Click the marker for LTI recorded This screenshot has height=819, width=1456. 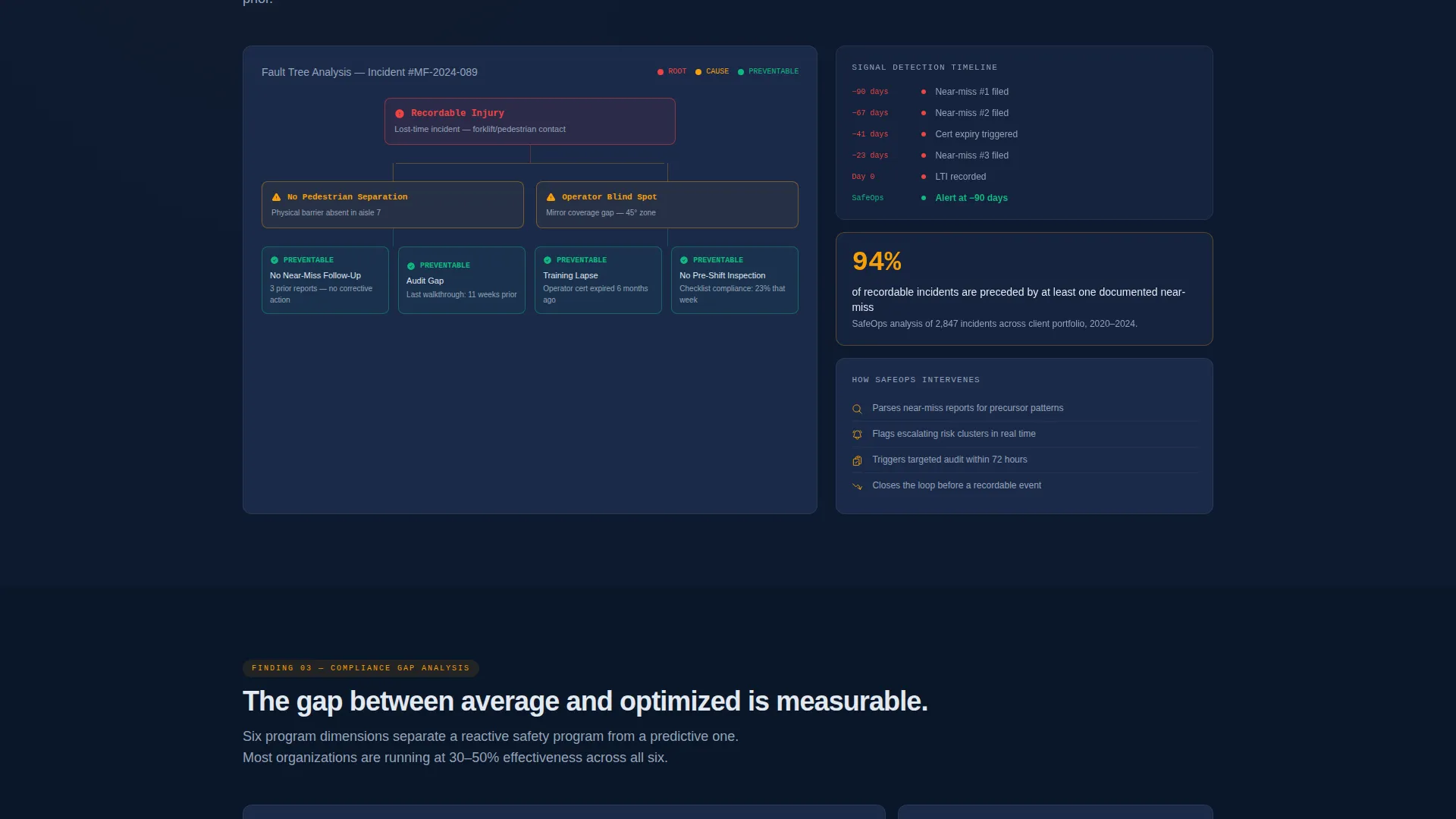[923, 177]
